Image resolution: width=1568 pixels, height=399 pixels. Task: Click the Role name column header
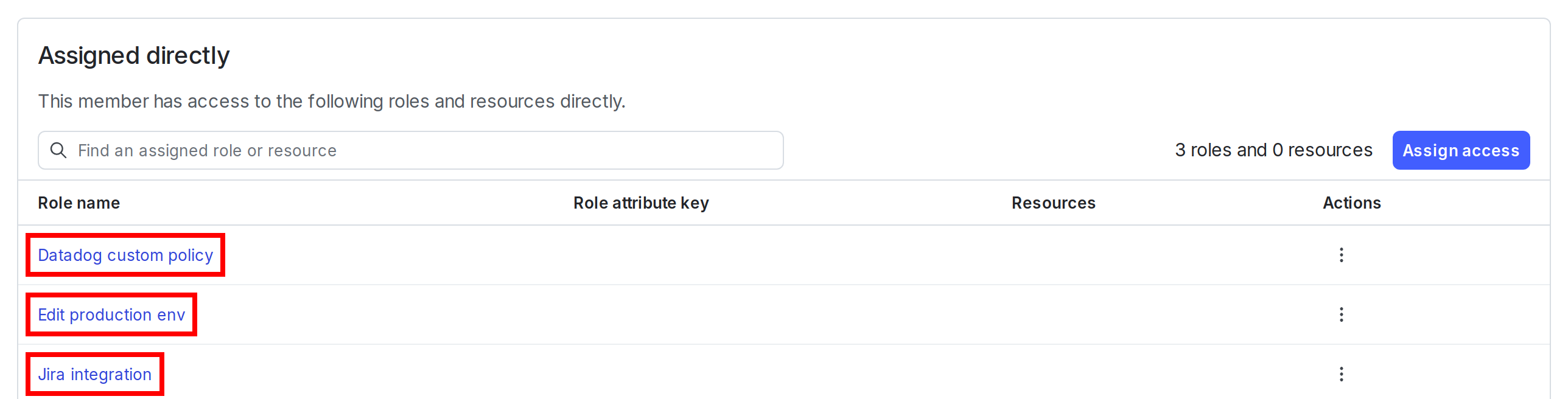(79, 203)
